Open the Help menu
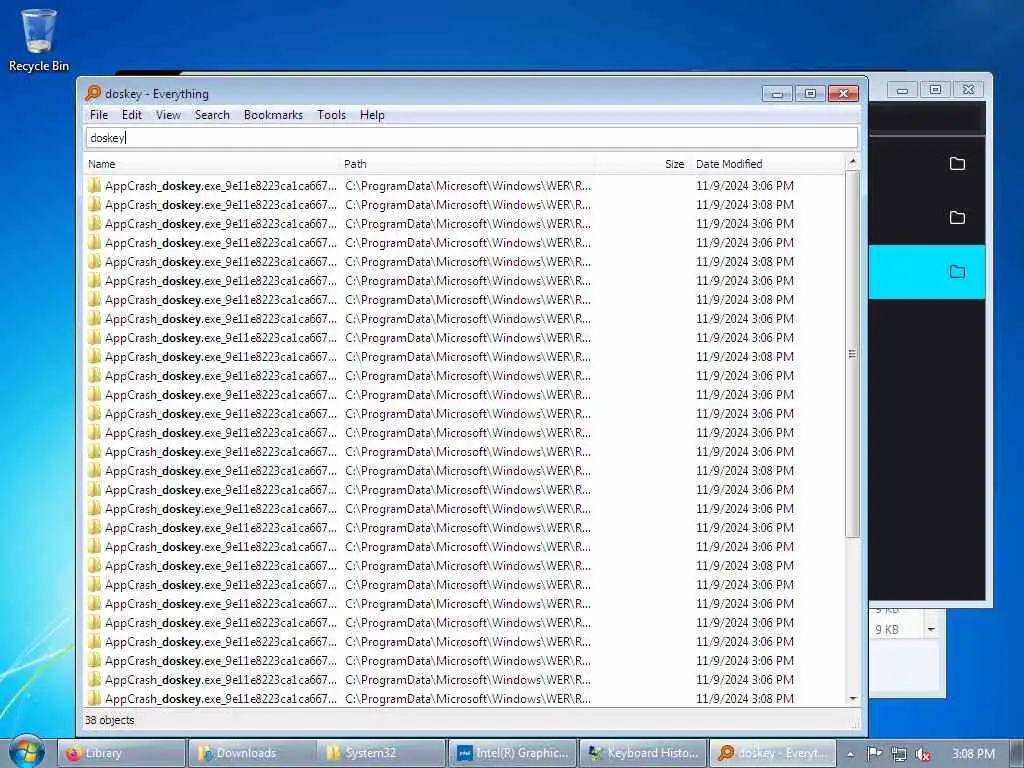Screen dimensions: 1024x768 [372, 115]
